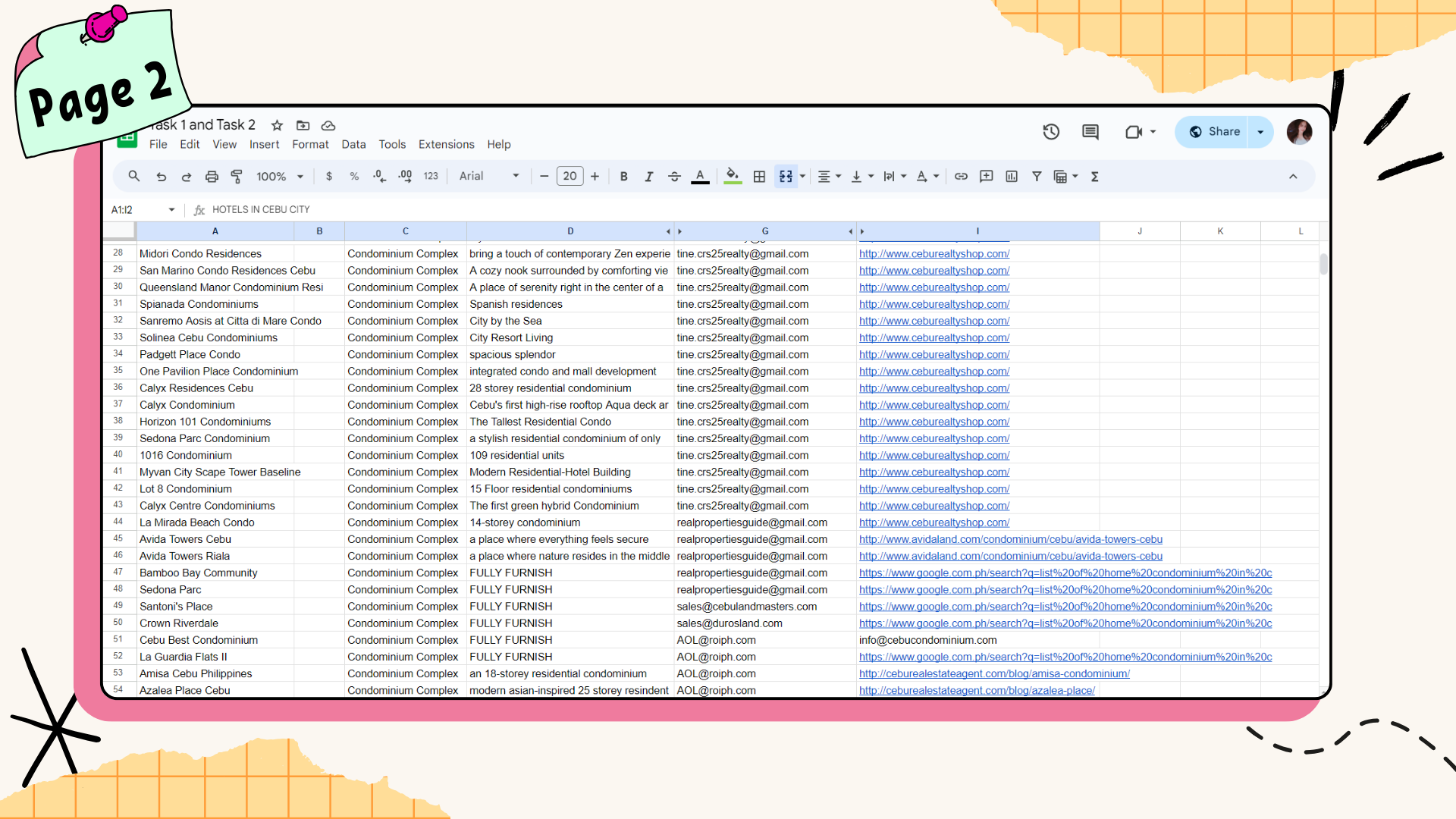Open the Extensions menu
Screen dimensions: 1456x819
point(446,144)
